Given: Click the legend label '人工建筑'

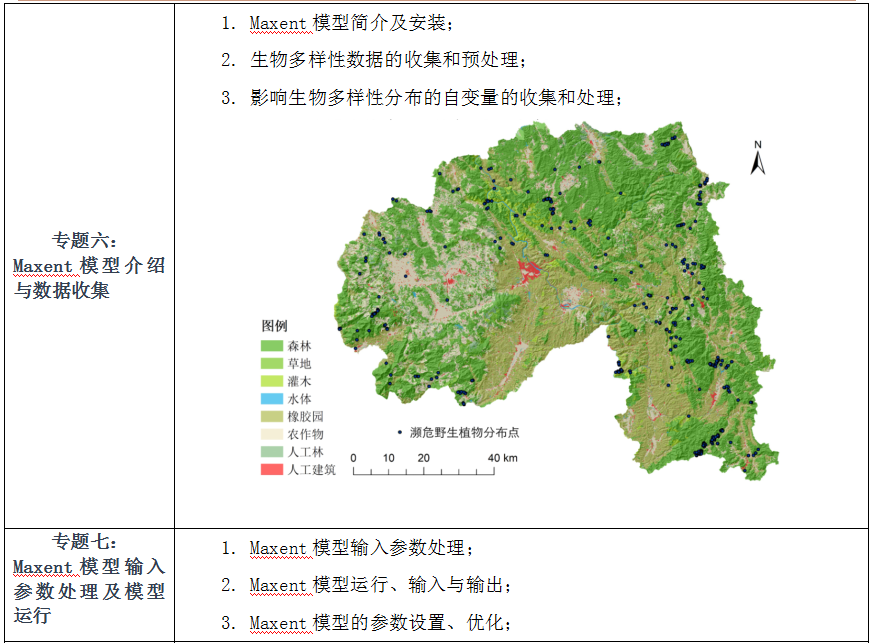Looking at the screenshot, I should pos(312,470).
